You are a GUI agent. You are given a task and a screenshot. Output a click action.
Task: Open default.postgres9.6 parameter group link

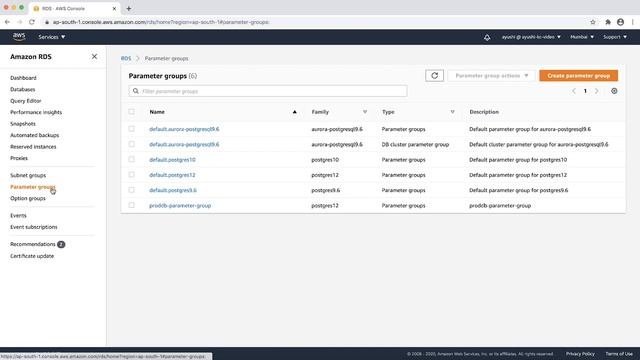(173, 190)
